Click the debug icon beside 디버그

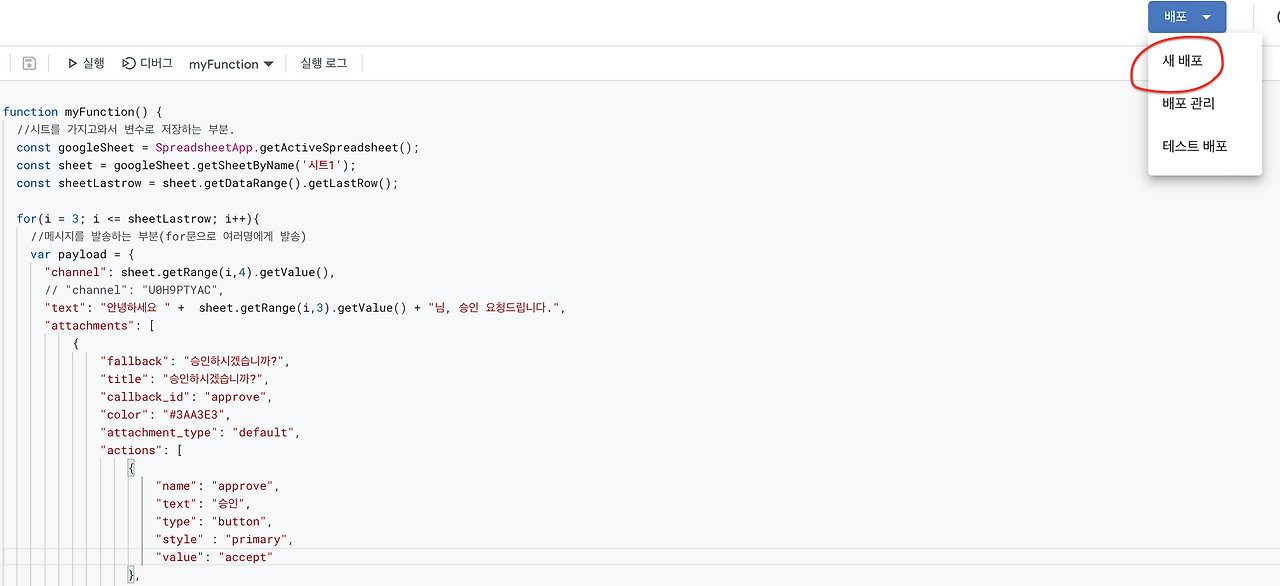[130, 62]
